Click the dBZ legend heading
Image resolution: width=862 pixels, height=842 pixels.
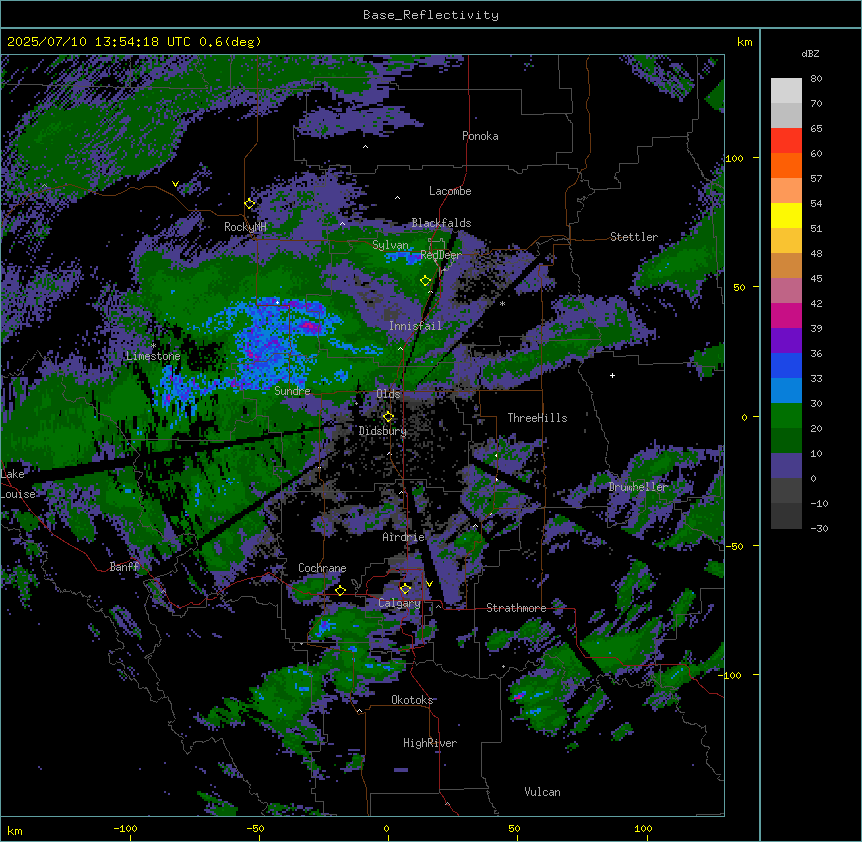point(810,53)
